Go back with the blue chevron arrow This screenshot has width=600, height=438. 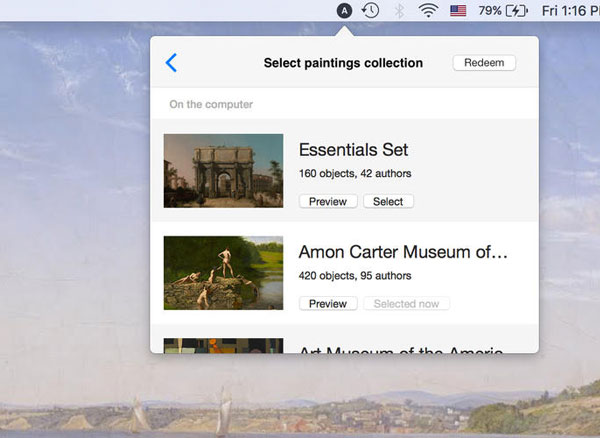coord(171,63)
